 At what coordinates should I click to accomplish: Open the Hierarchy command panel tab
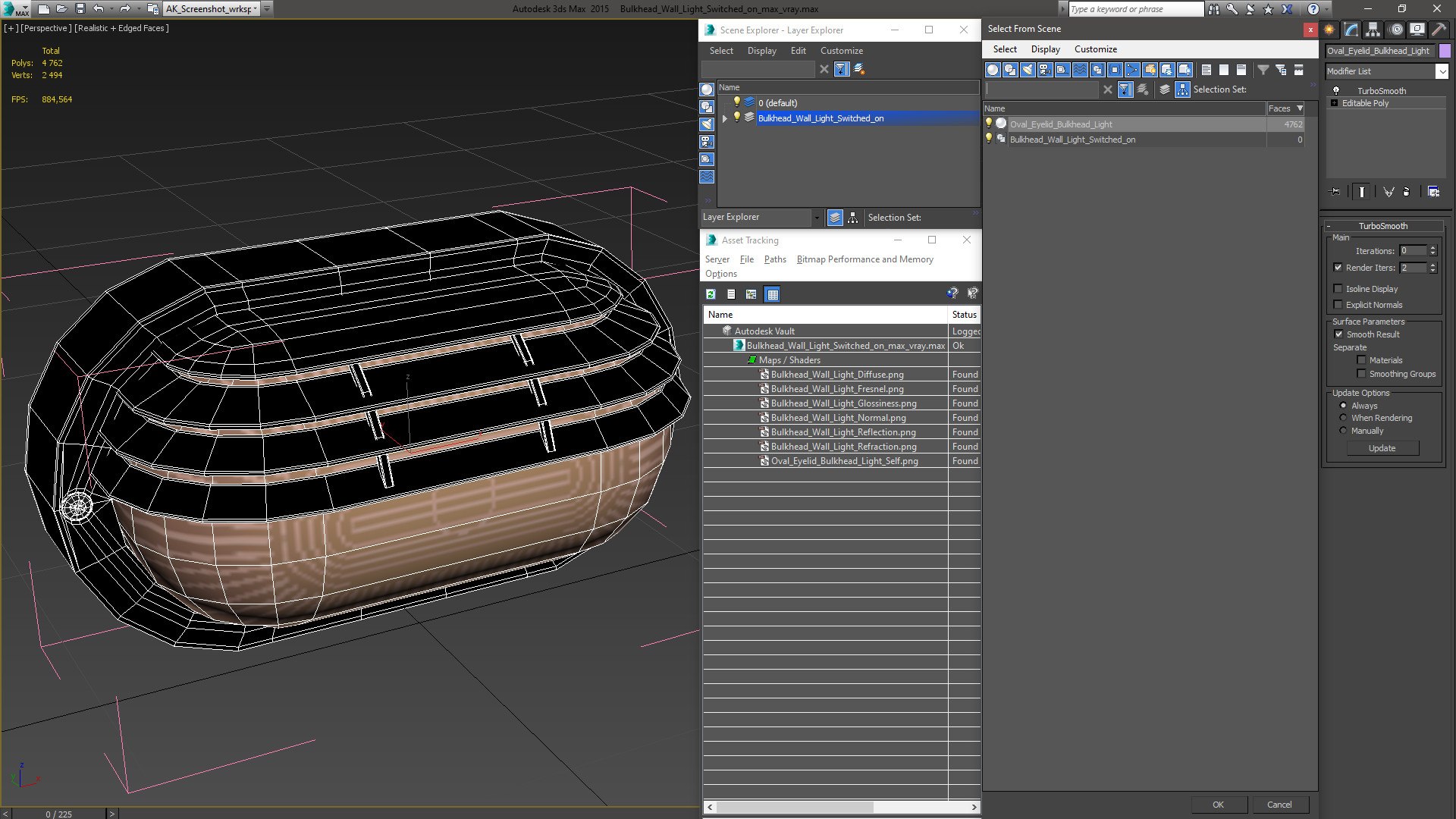(x=1373, y=30)
